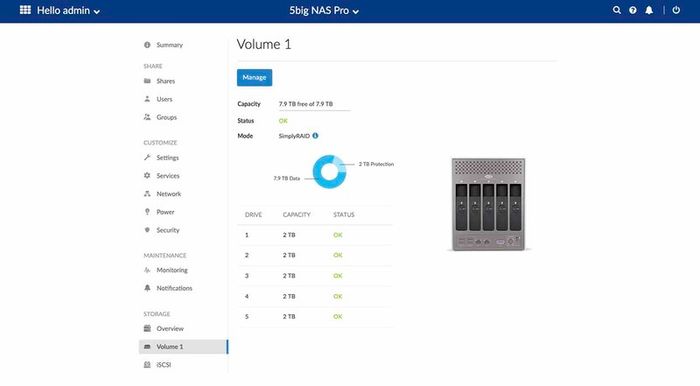This screenshot has width=700, height=386.
Task: Click the power icon in header
Action: coord(676,10)
